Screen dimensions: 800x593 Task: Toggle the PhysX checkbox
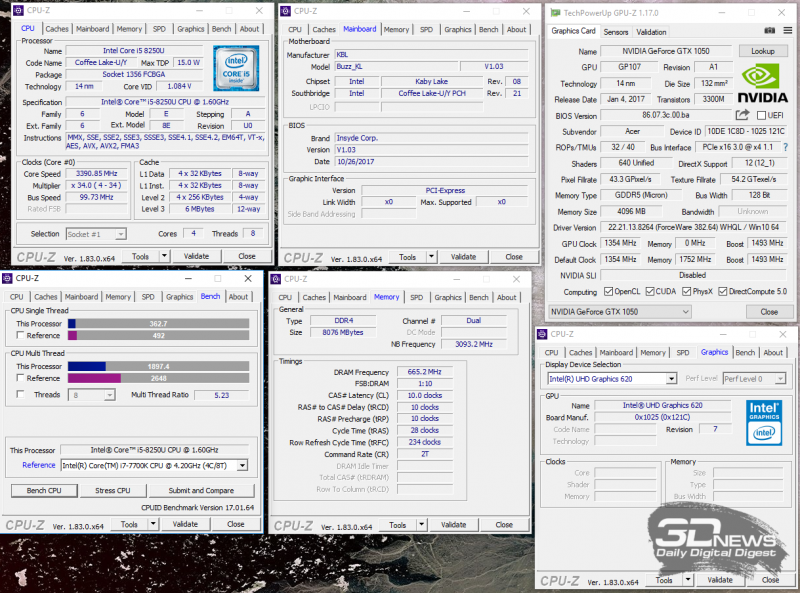(686, 291)
